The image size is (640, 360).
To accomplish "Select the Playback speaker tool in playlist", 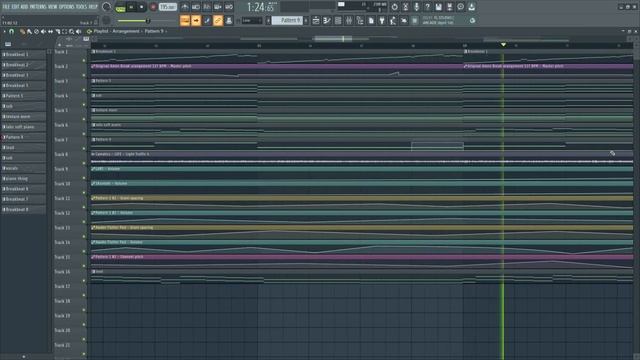I will [x=78, y=31].
